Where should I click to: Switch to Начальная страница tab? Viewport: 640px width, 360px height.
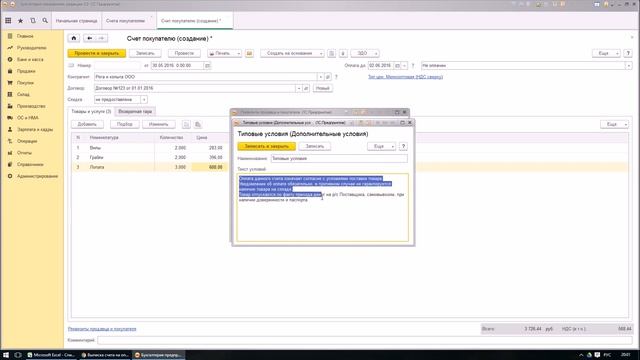pyautogui.click(x=76, y=21)
